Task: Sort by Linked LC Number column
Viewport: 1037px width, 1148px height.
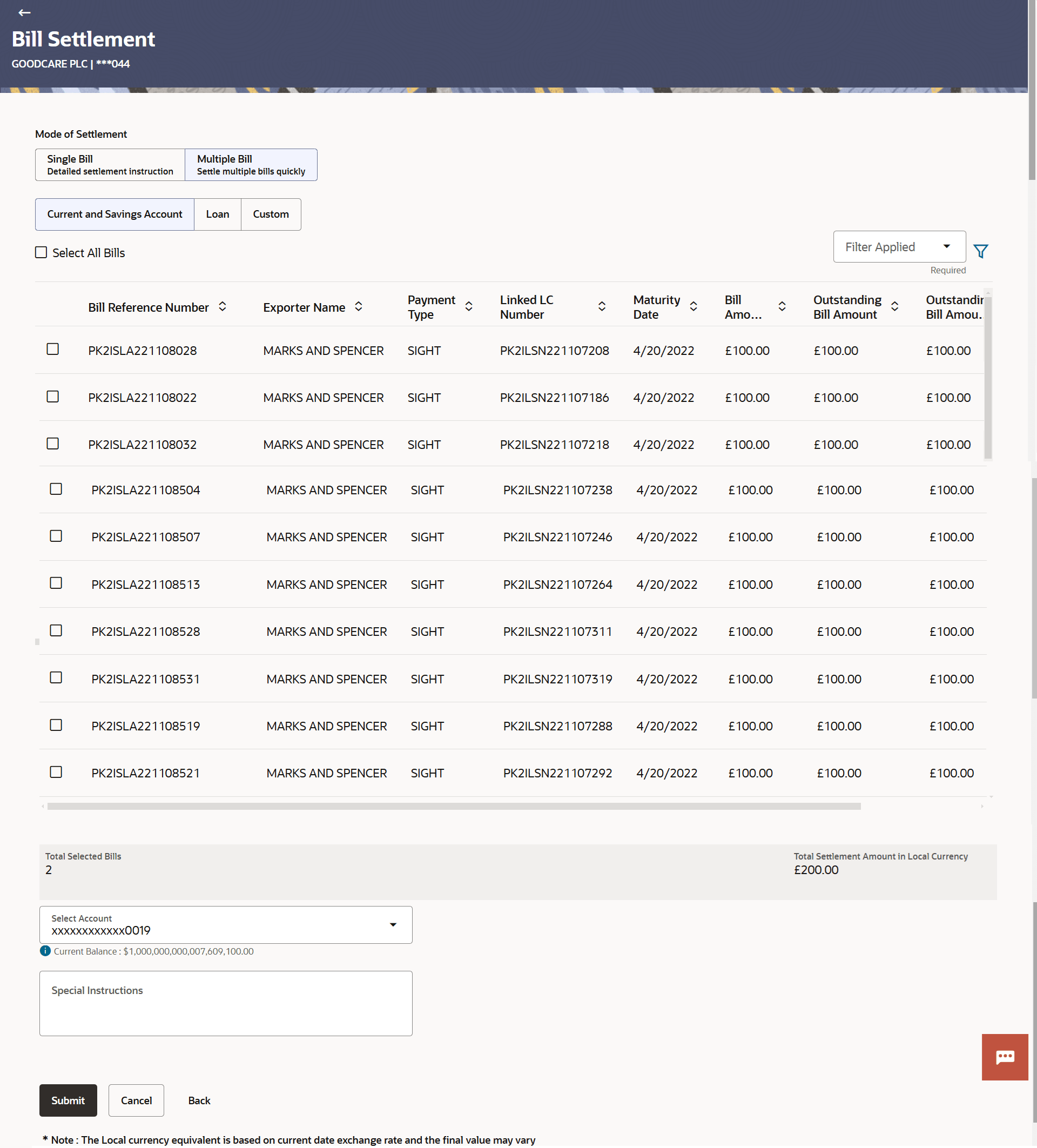Action: coord(602,307)
